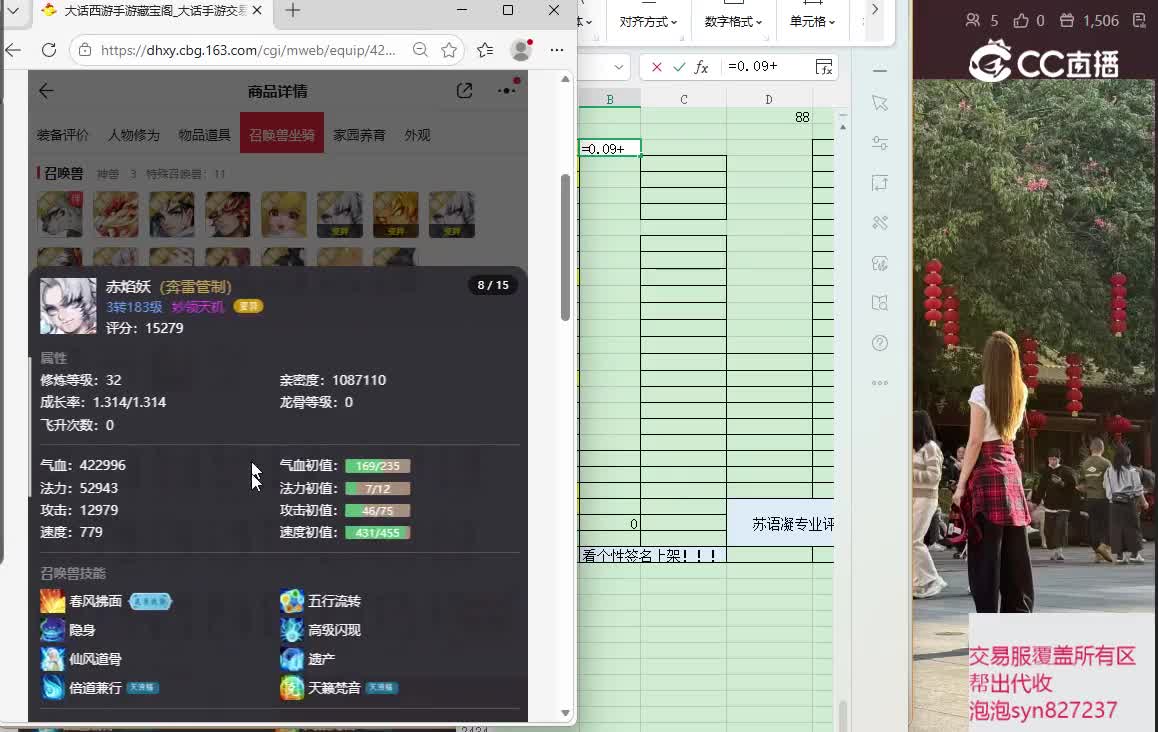Open the 数字格式 dropdown in spreadsheet

(733, 22)
